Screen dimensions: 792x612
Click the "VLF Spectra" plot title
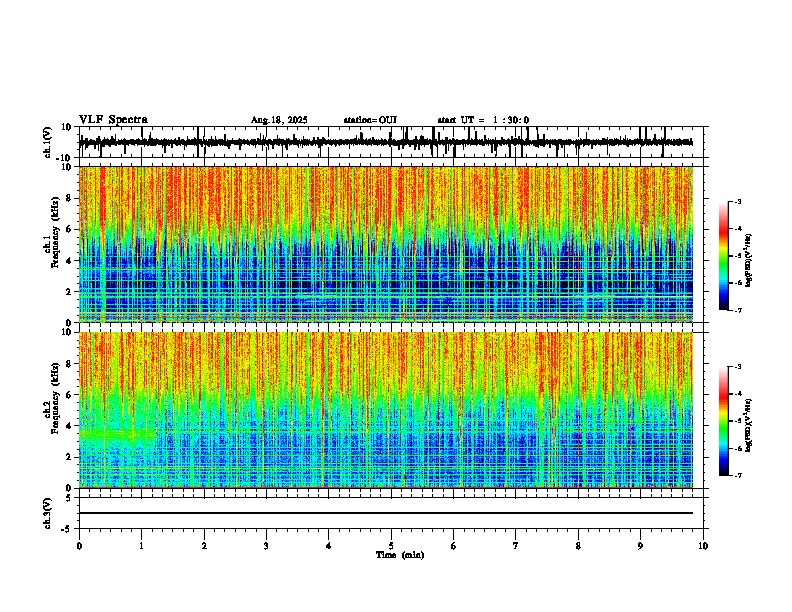tap(113, 120)
